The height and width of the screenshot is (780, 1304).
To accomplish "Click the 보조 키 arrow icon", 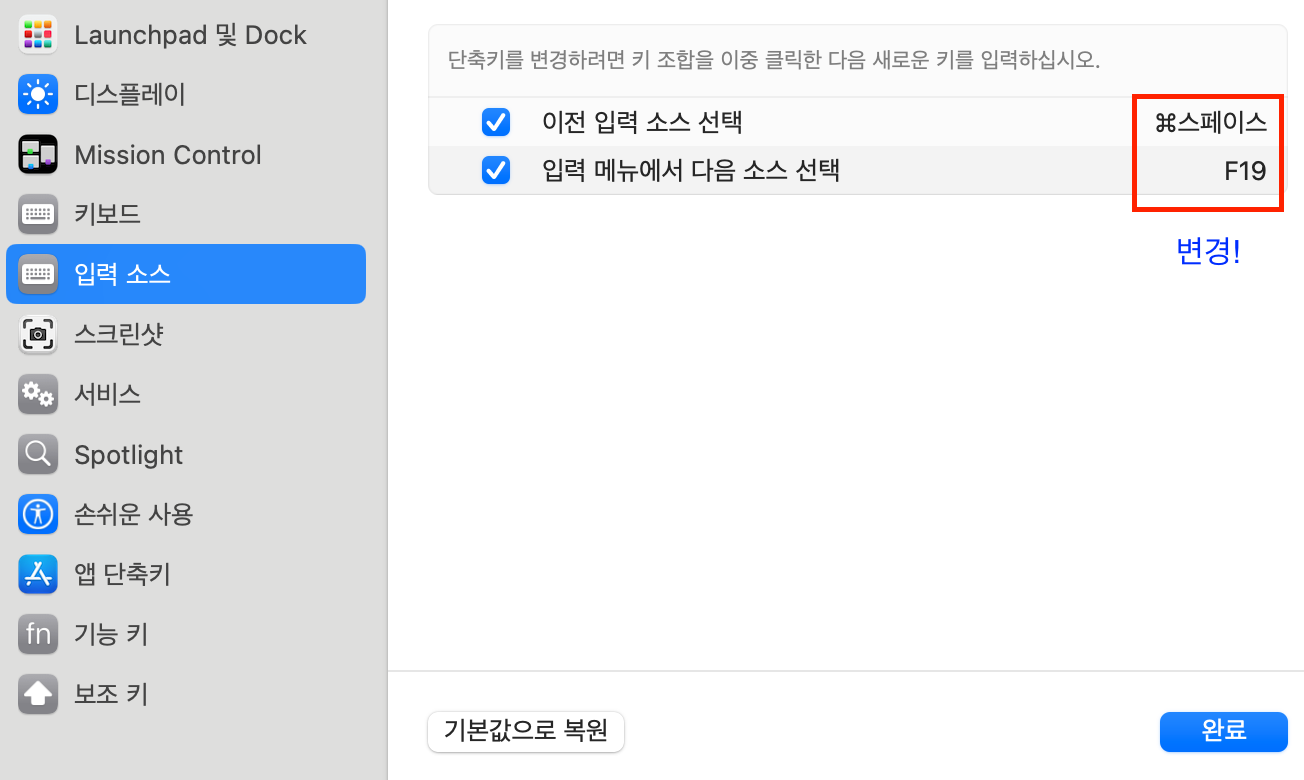I will tap(38, 694).
